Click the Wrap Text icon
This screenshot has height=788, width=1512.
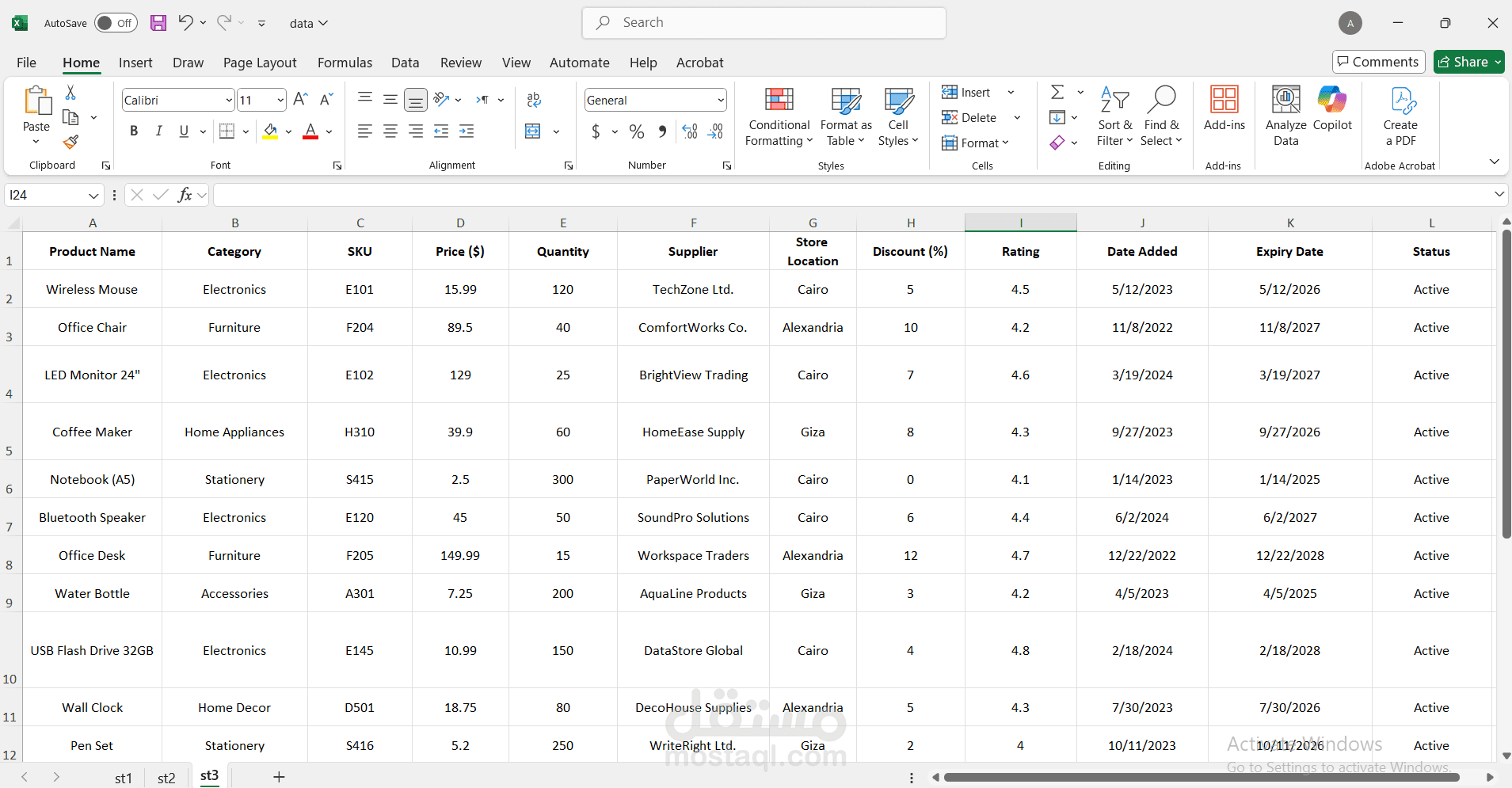click(x=534, y=100)
